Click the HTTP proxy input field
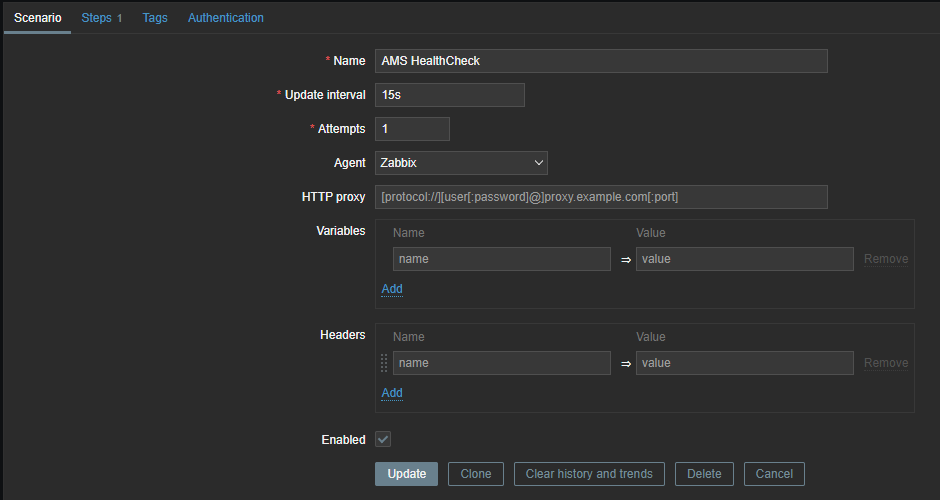 601,197
